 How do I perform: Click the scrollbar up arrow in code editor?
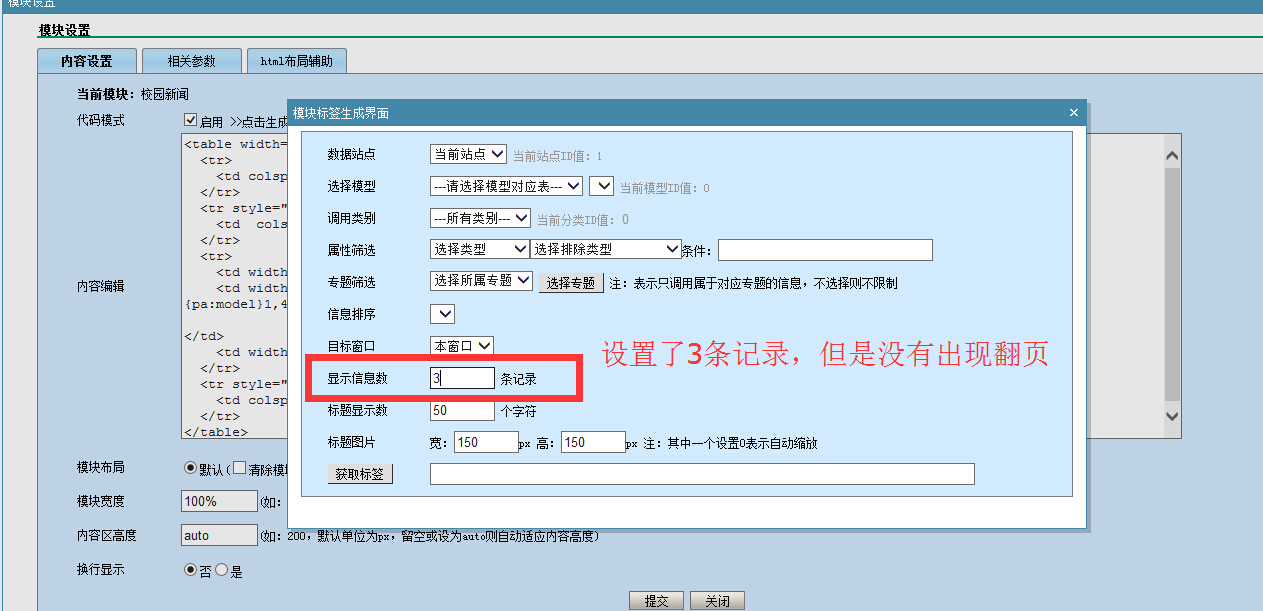click(x=1172, y=157)
